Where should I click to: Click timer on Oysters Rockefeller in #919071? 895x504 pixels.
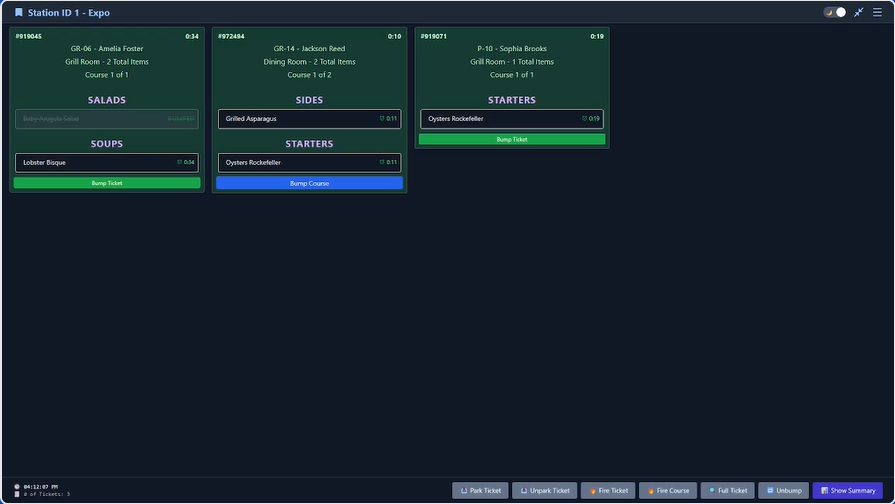point(591,119)
